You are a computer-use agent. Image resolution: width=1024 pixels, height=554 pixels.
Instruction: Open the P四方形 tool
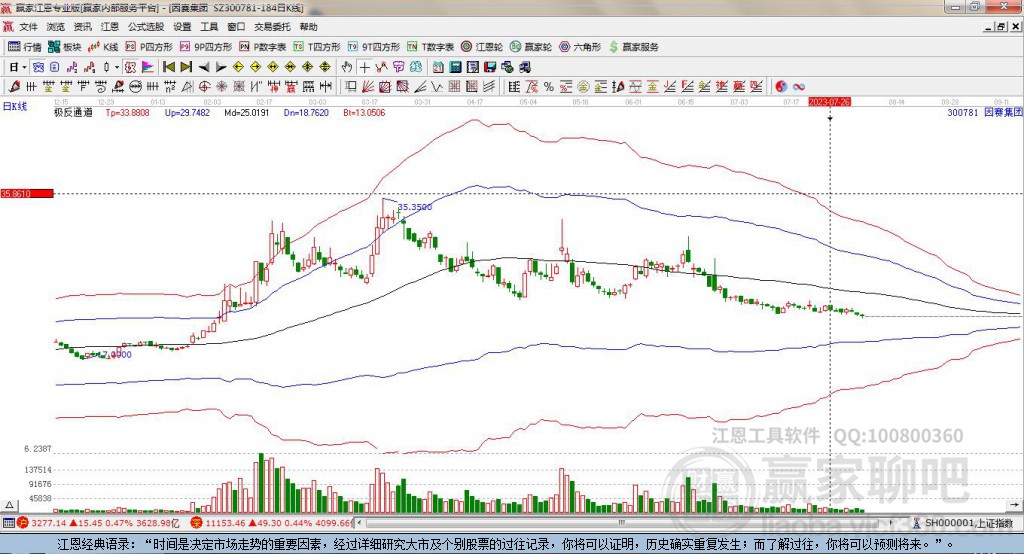coord(149,47)
